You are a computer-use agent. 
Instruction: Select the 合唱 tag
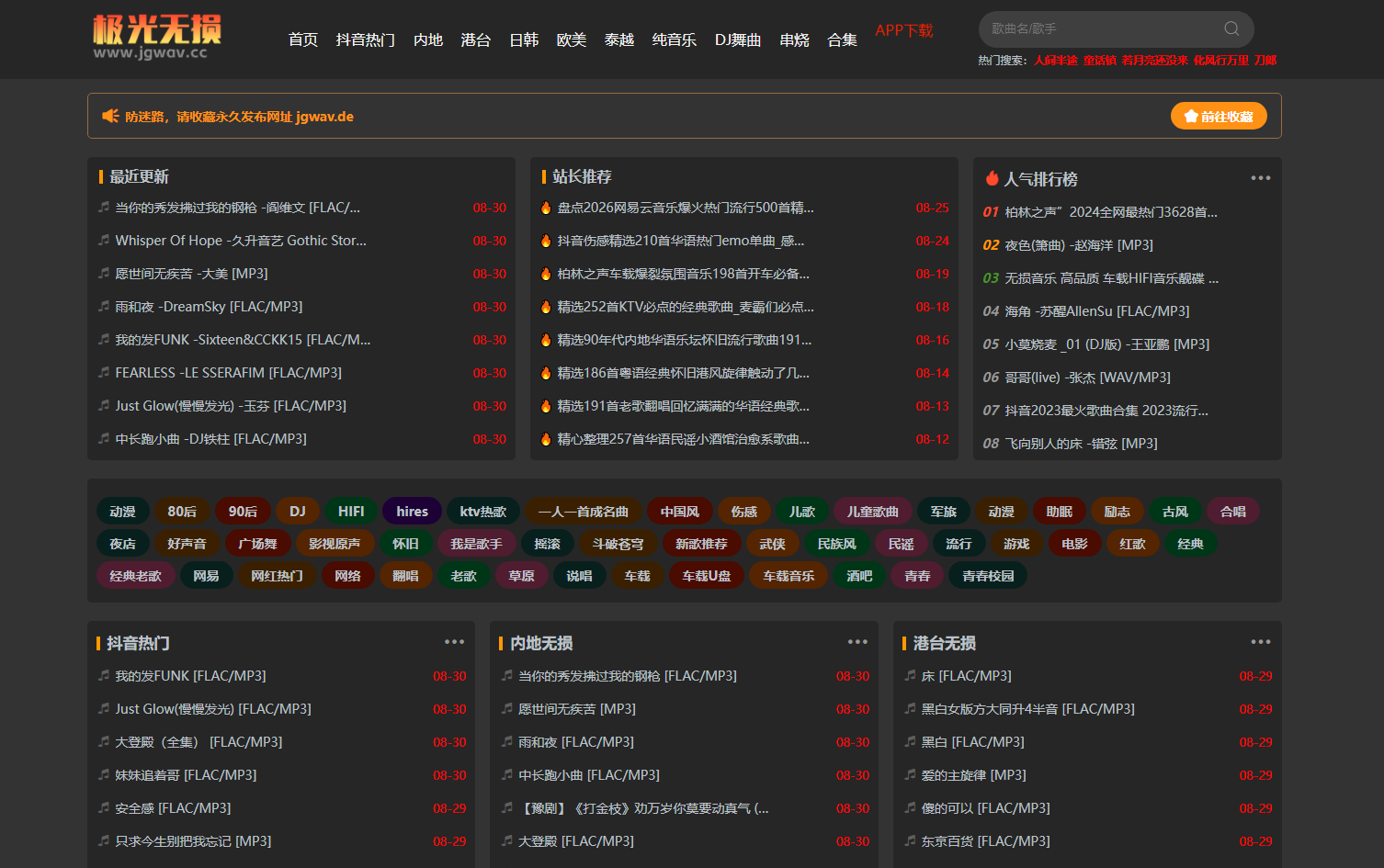coord(1233,511)
